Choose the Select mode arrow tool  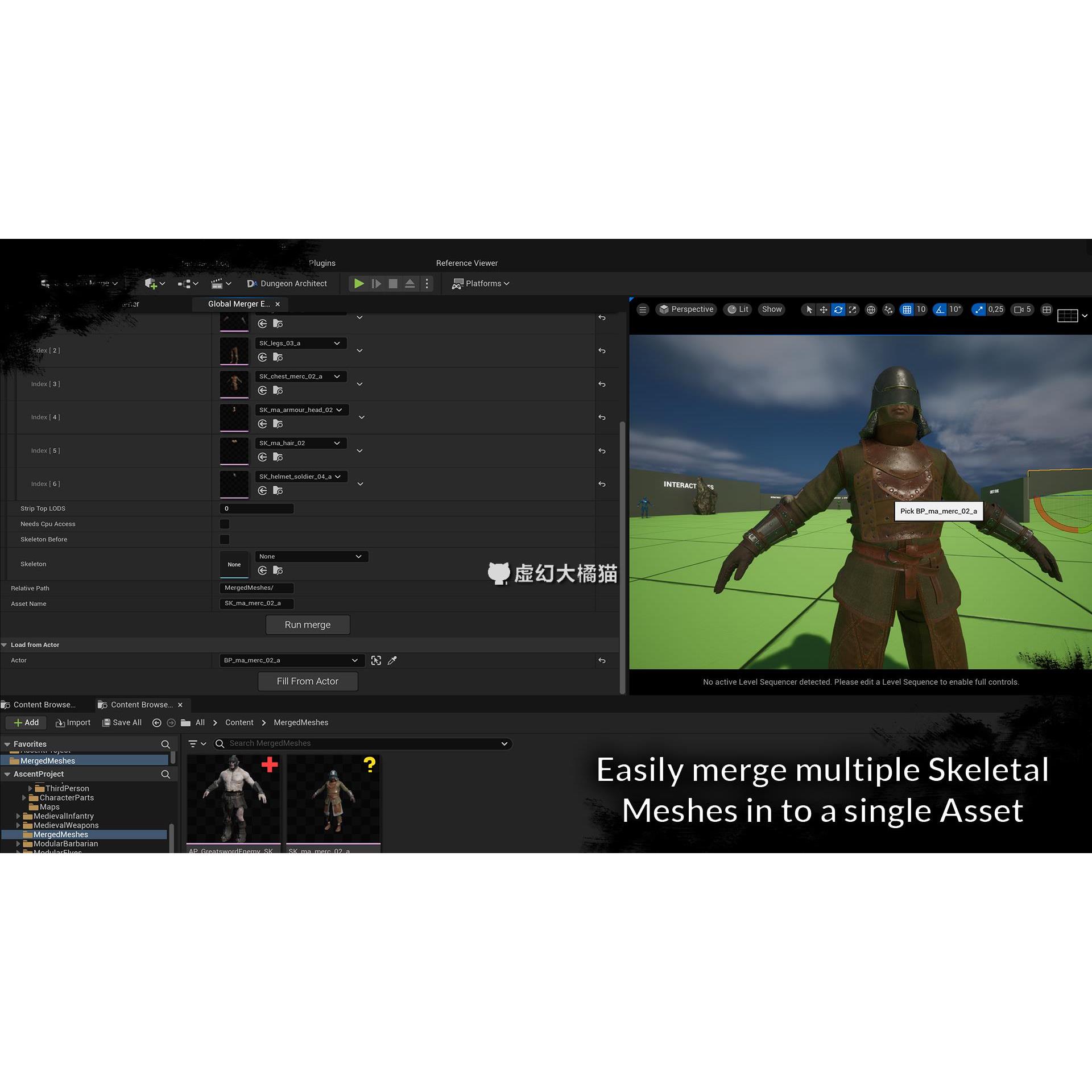point(809,309)
